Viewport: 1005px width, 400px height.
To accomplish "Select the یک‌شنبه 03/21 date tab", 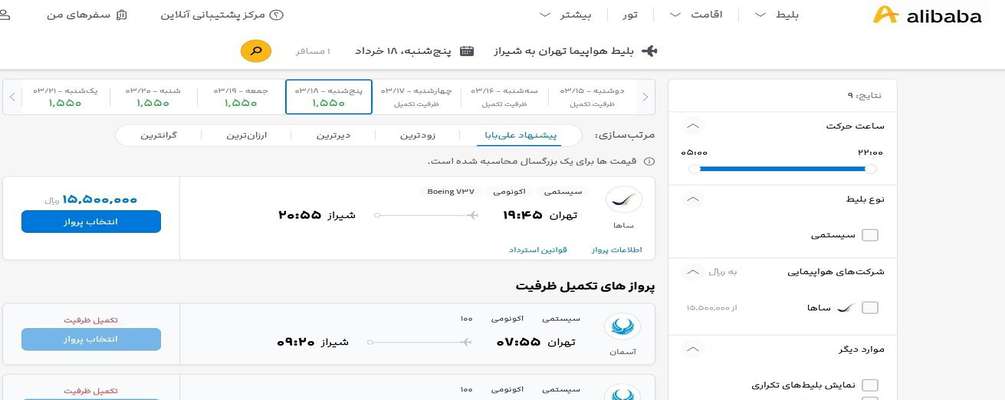I will pyautogui.click(x=65, y=97).
